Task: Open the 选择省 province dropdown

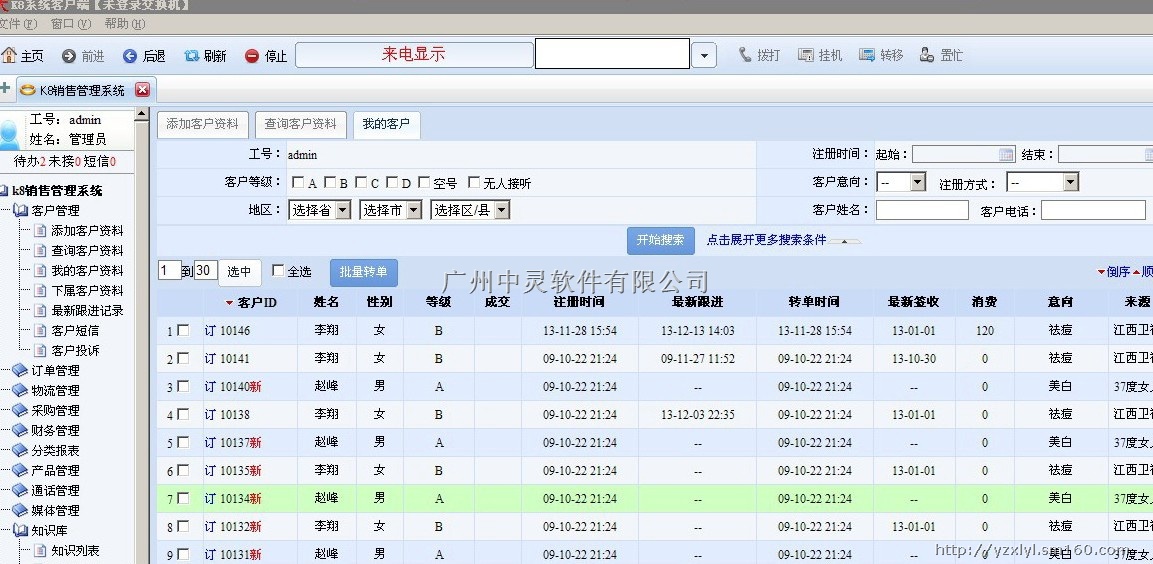Action: pos(342,210)
